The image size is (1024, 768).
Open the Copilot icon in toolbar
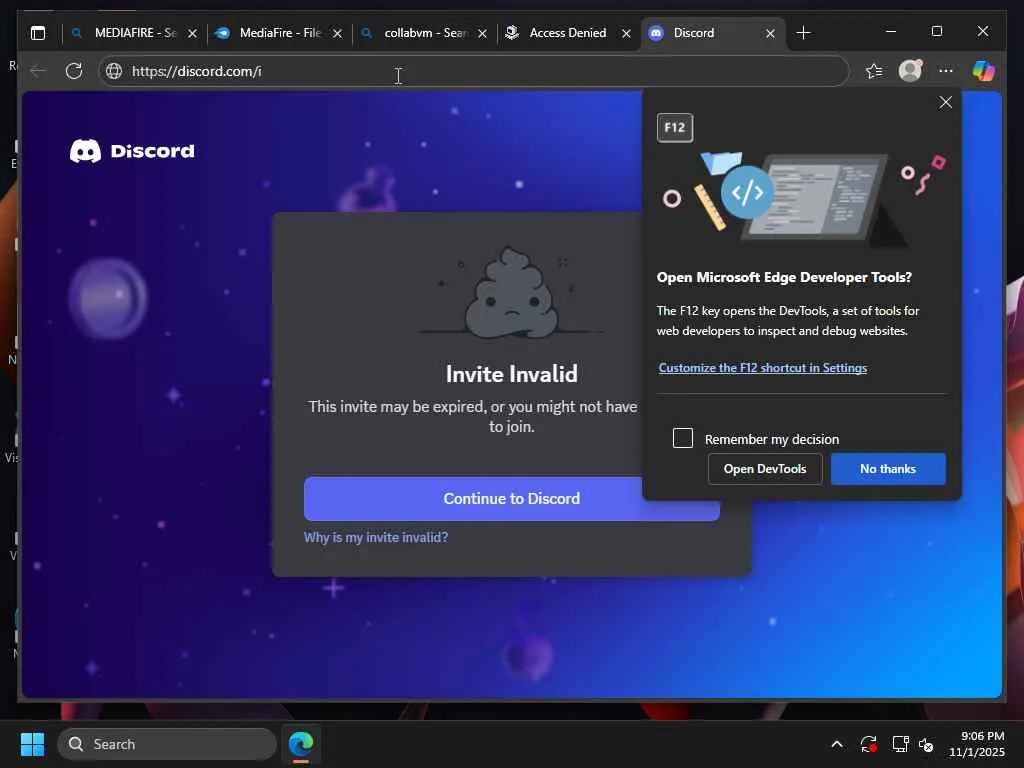point(984,71)
